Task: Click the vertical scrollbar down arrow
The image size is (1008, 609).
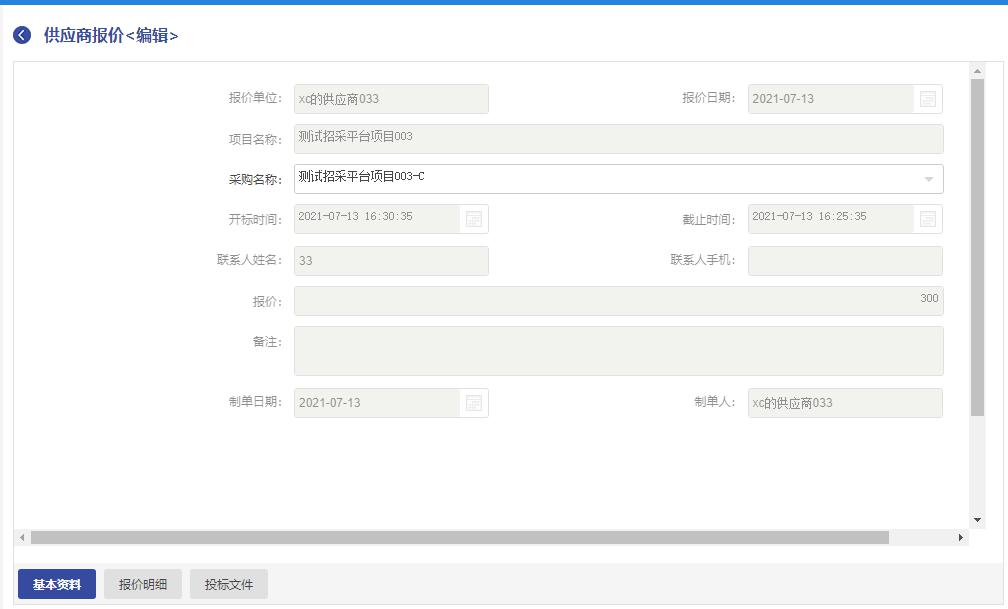Action: click(978, 520)
